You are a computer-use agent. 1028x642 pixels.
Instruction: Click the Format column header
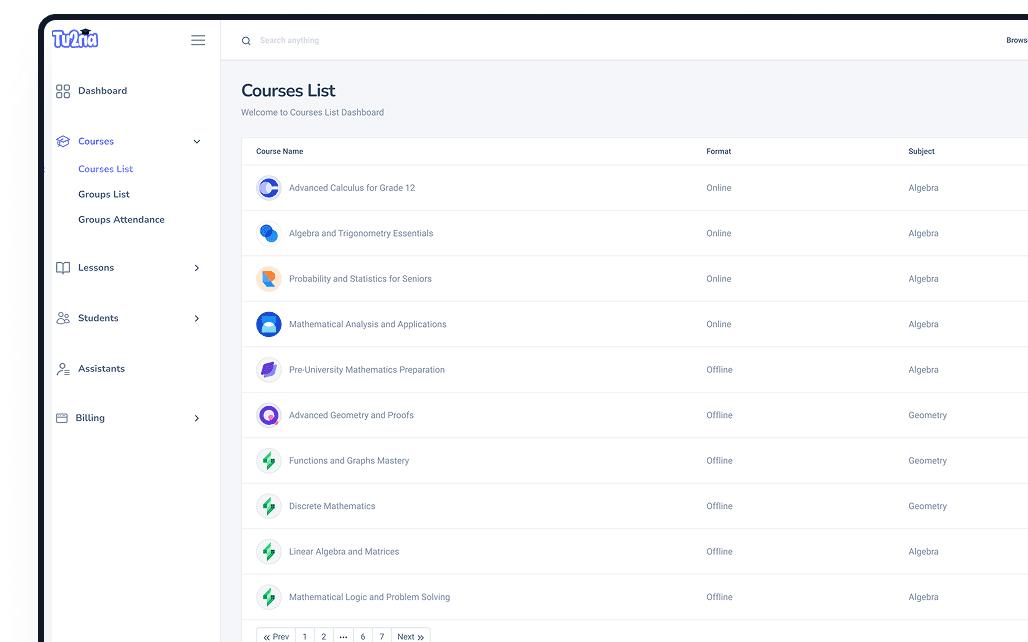[x=719, y=151]
